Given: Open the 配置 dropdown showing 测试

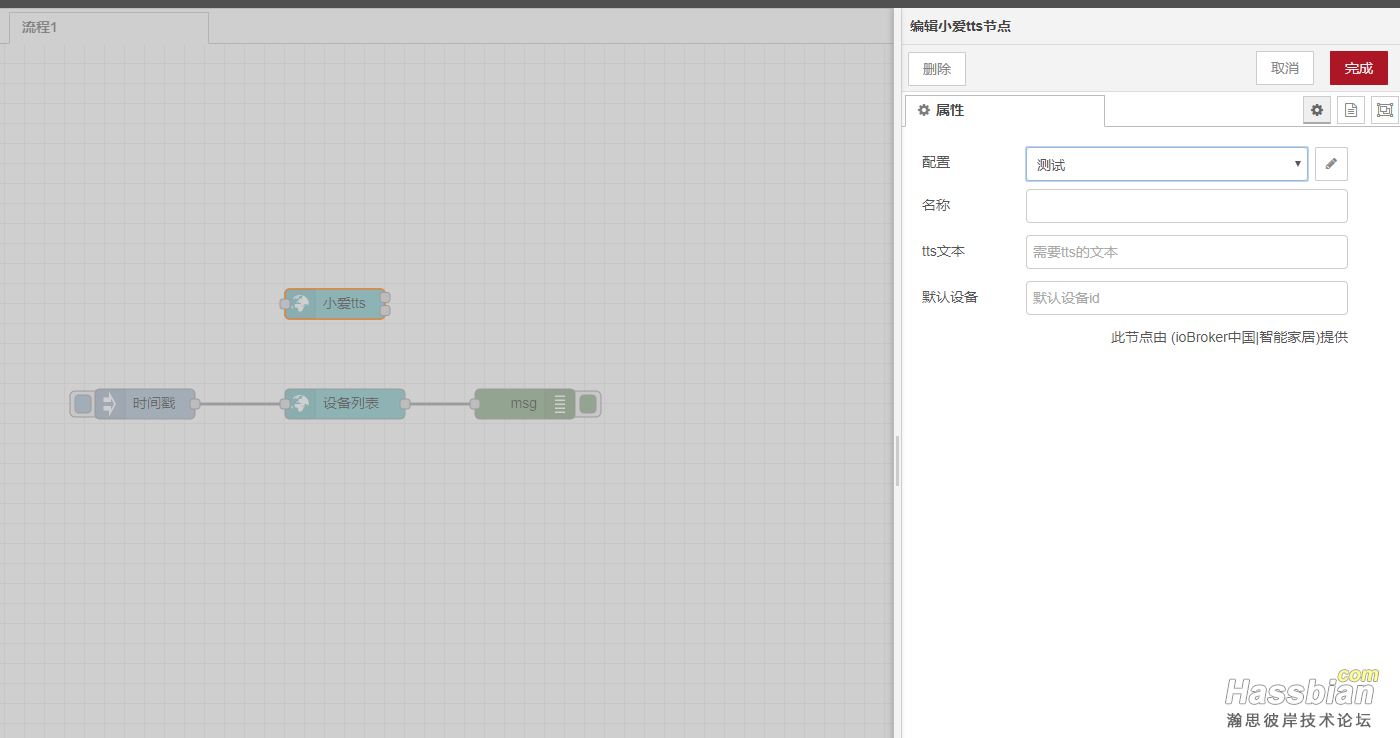Looking at the screenshot, I should pyautogui.click(x=1167, y=164).
